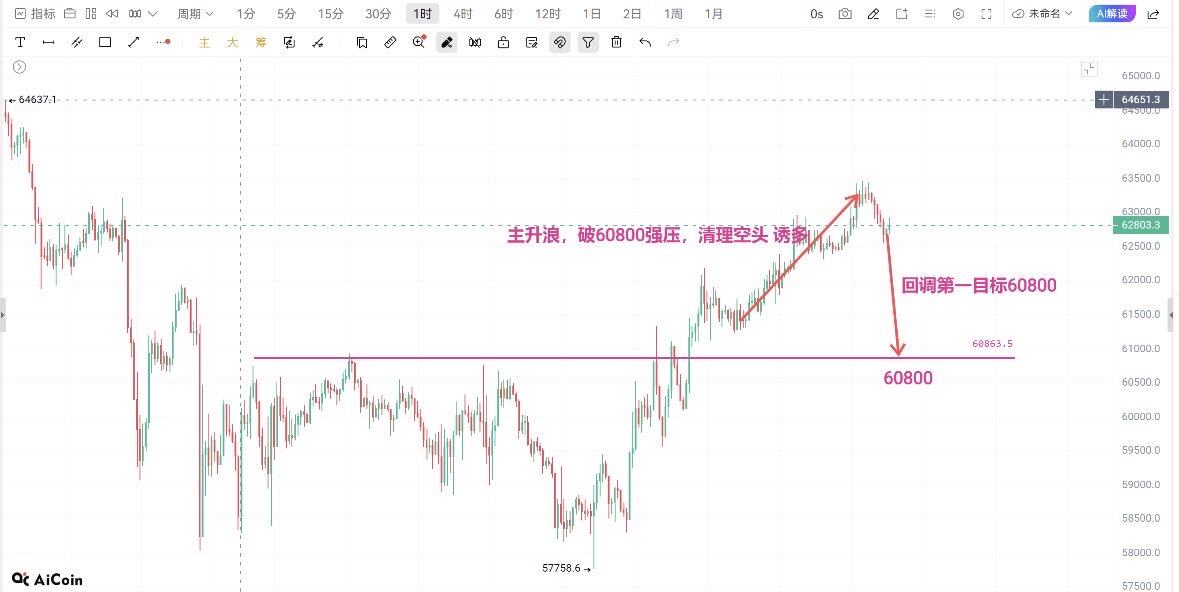Toggle the lock drawings icon
This screenshot has height=592, width=1179.
504,43
